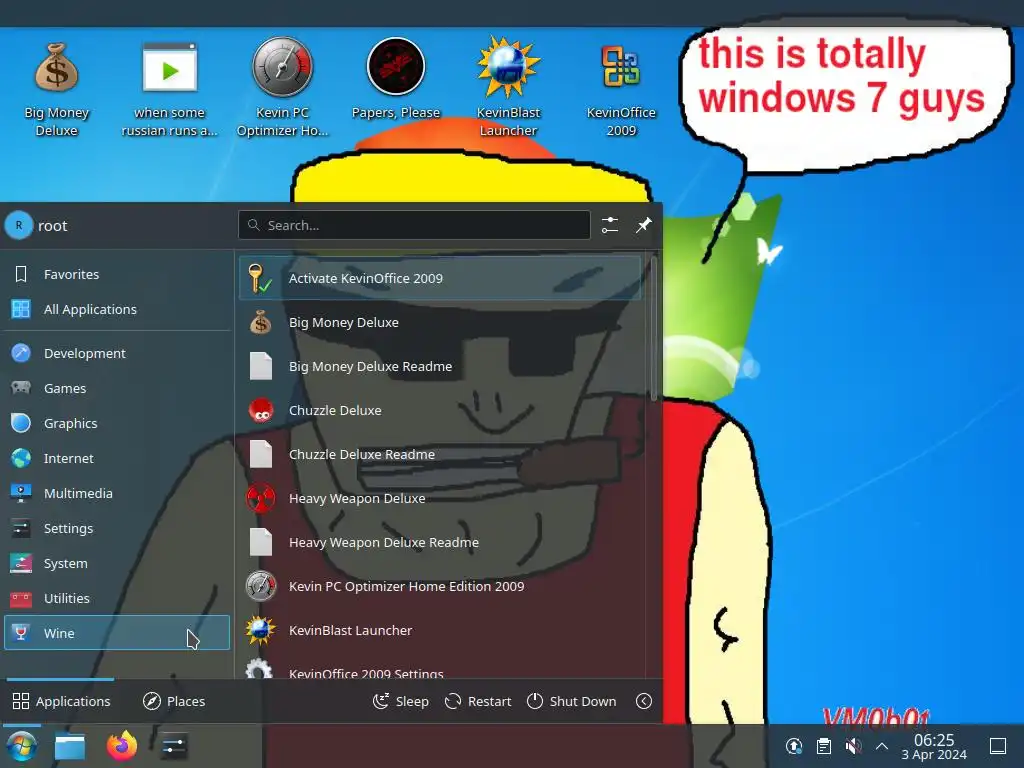1024x768 pixels.
Task: Open Heavy Weapon Deluxe Readme
Action: tap(440, 543)
